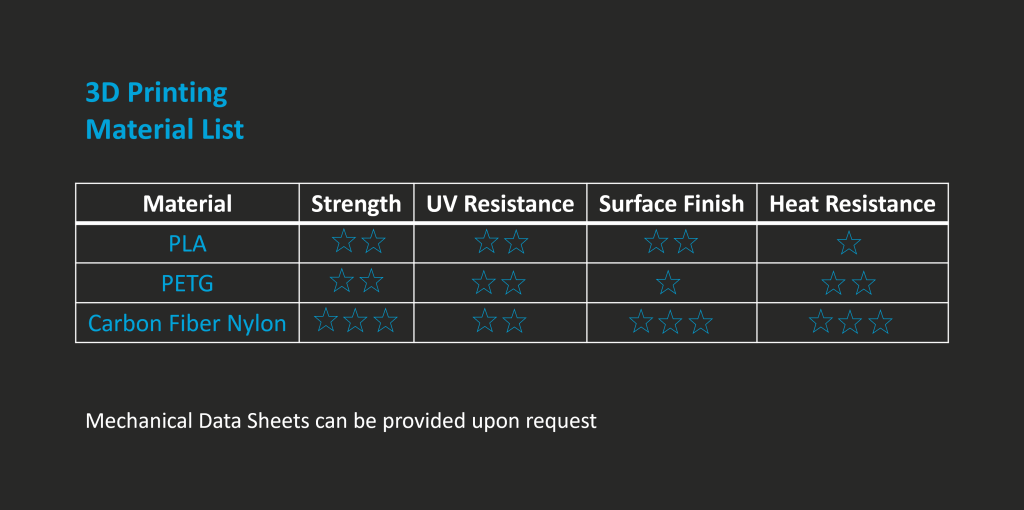Click Carbon Fiber Nylon Heat Resistance stars
Image resolution: width=1024 pixels, height=510 pixels.
[x=851, y=323]
